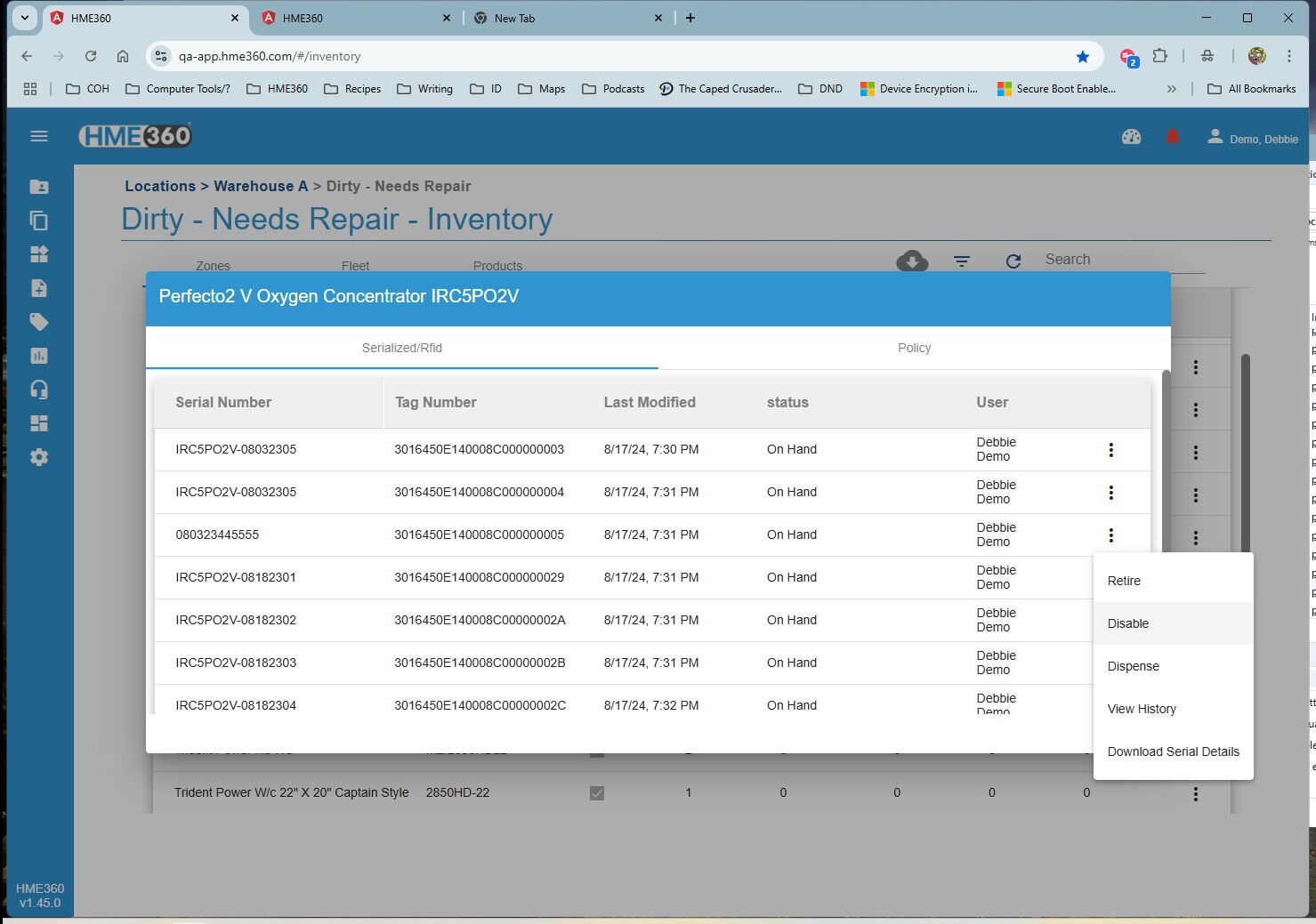Open the add-document sidebar icon
The width and height of the screenshot is (1316, 924).
click(x=38, y=288)
